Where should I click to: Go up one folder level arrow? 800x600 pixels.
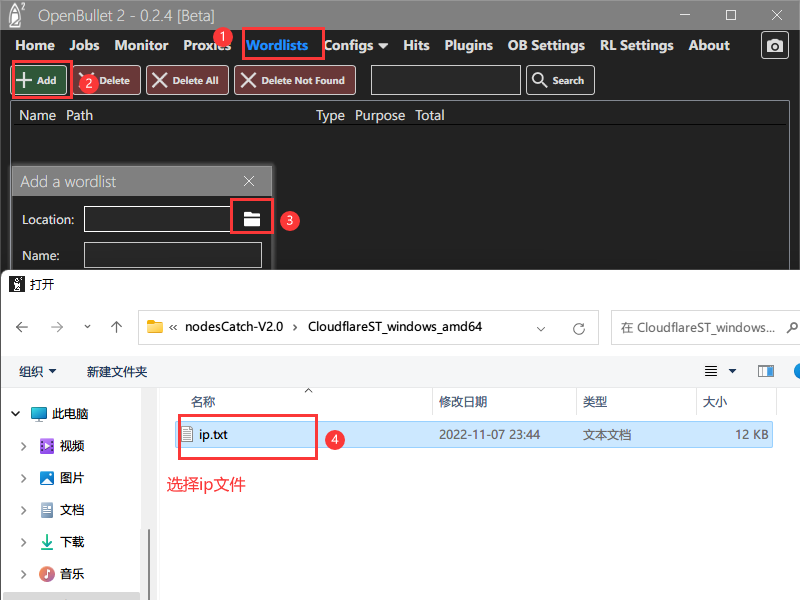(117, 327)
